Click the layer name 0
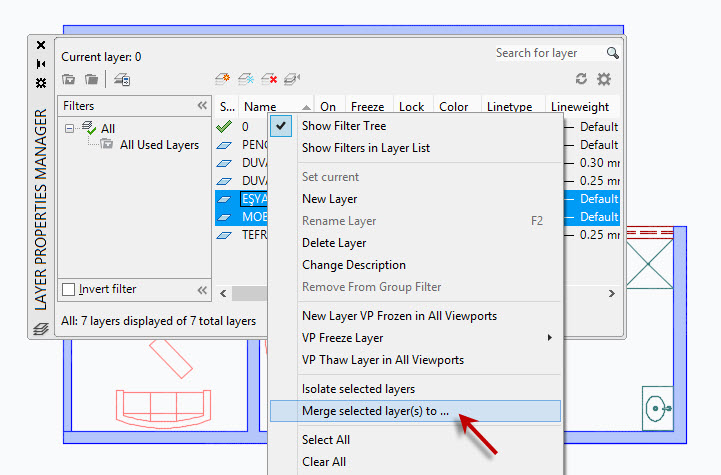The height and width of the screenshot is (475, 721). 245,127
